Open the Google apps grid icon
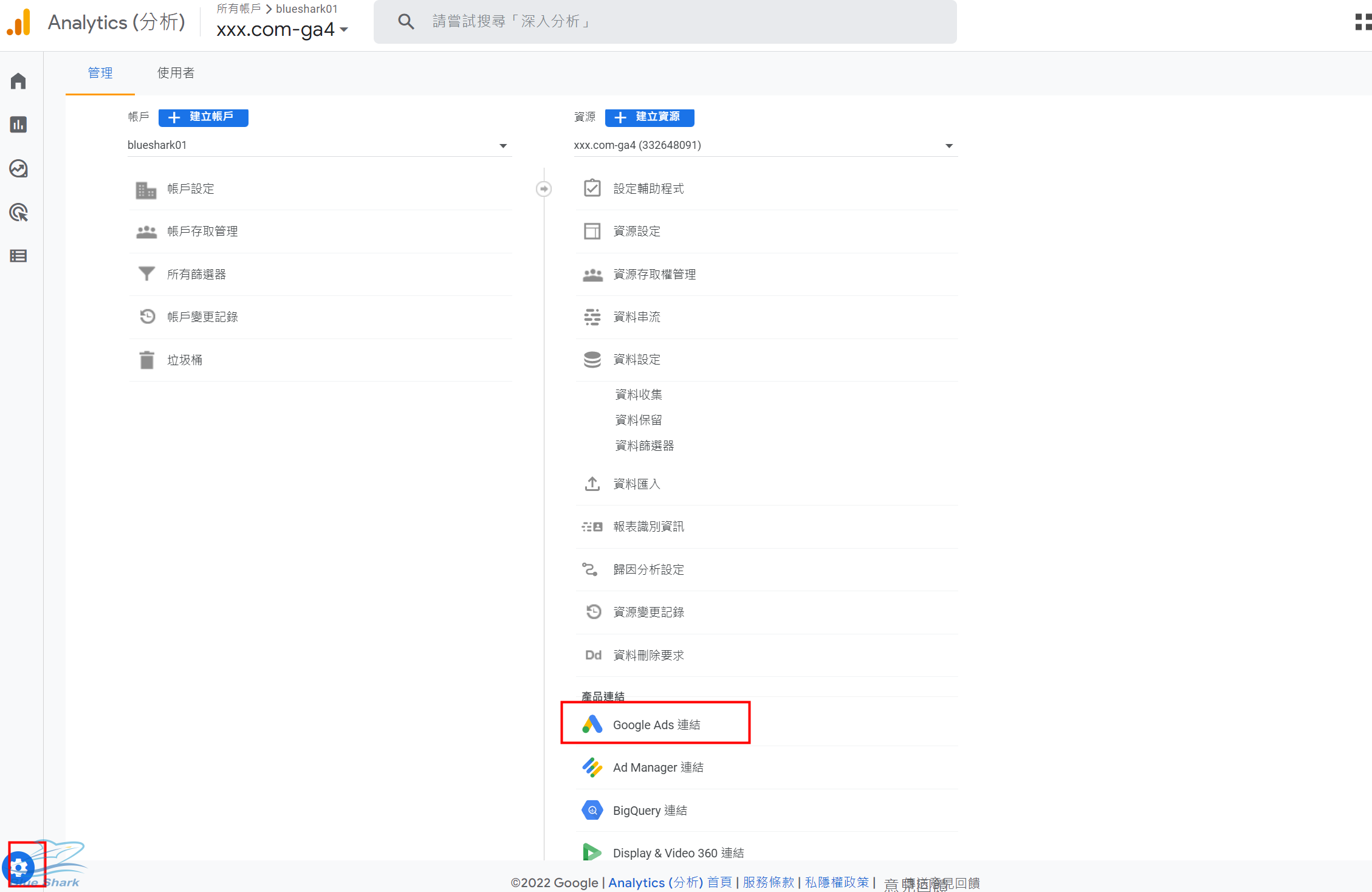The width and height of the screenshot is (1372, 892). click(1363, 22)
